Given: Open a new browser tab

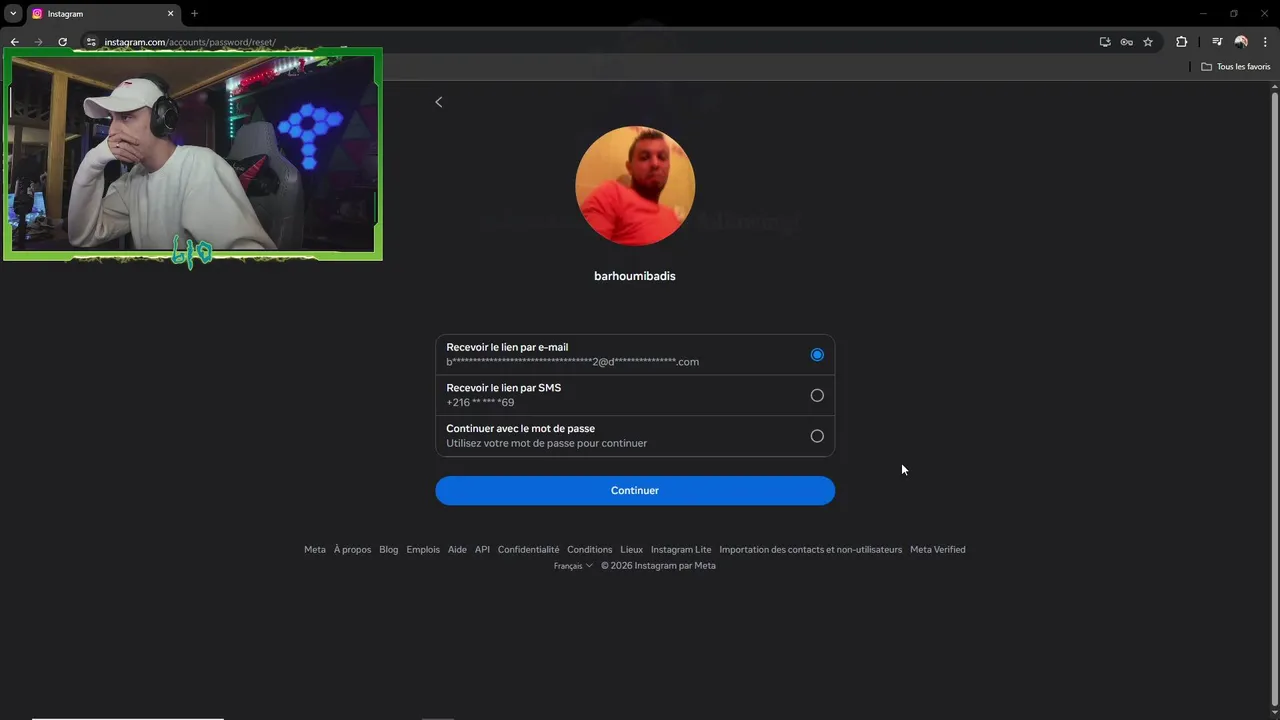Looking at the screenshot, I should (x=194, y=14).
